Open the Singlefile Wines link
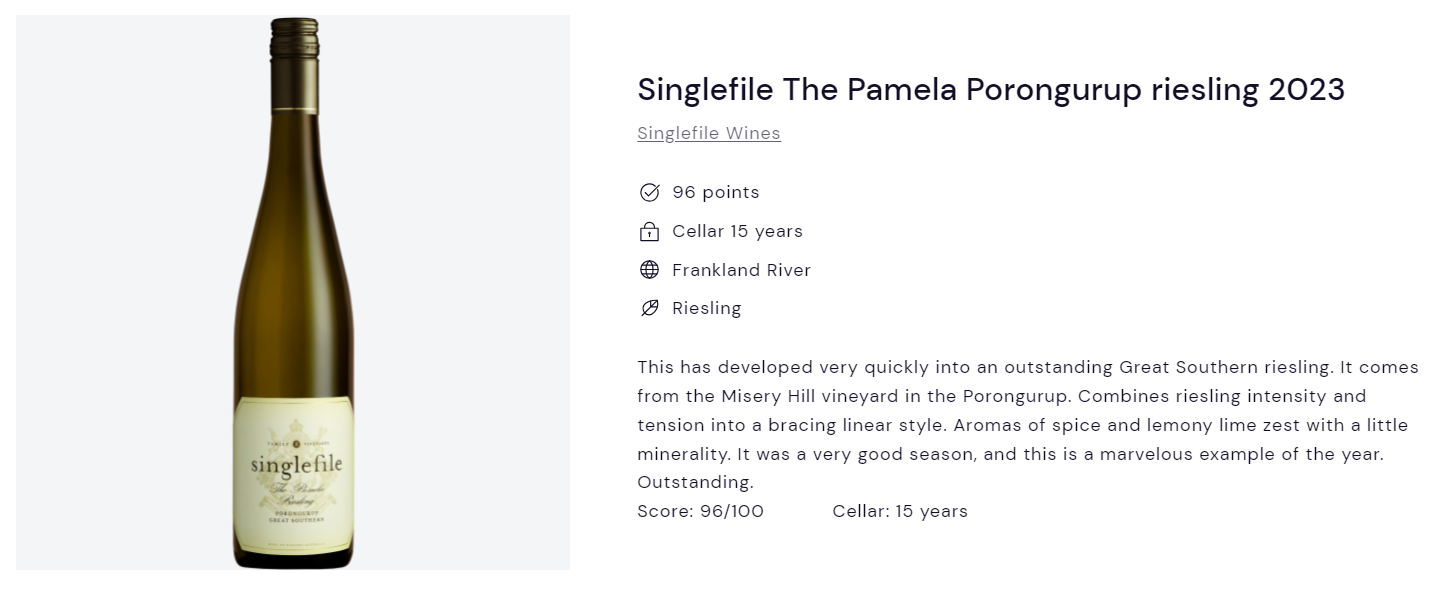Image resolution: width=1440 pixels, height=599 pixels. [x=709, y=133]
